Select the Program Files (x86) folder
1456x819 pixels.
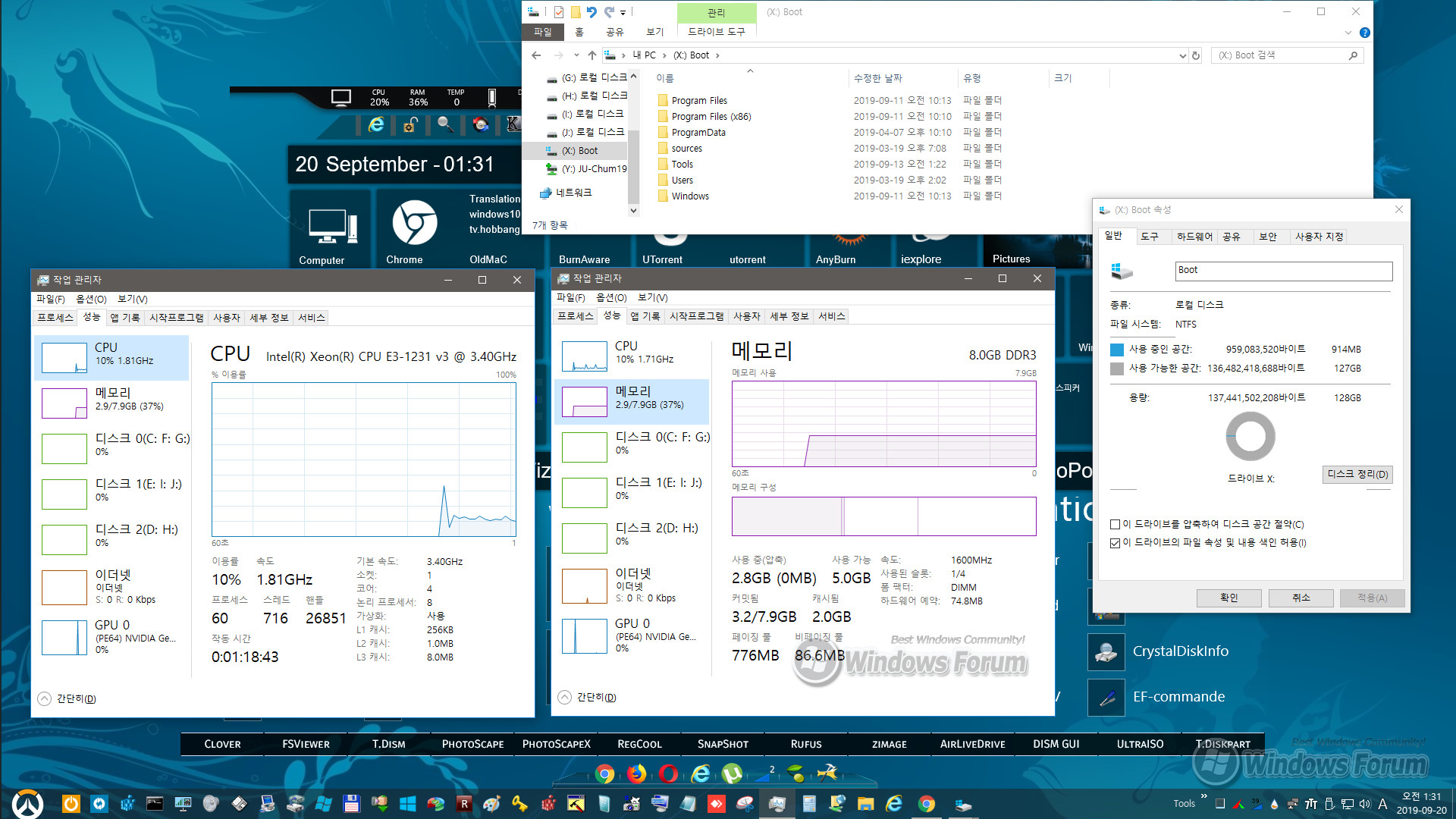pyautogui.click(x=711, y=117)
